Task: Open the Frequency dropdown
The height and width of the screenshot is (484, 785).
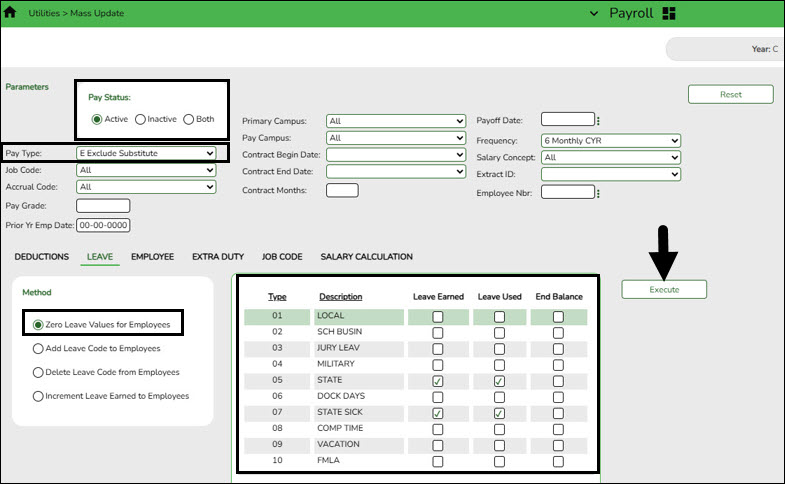Action: pos(611,141)
